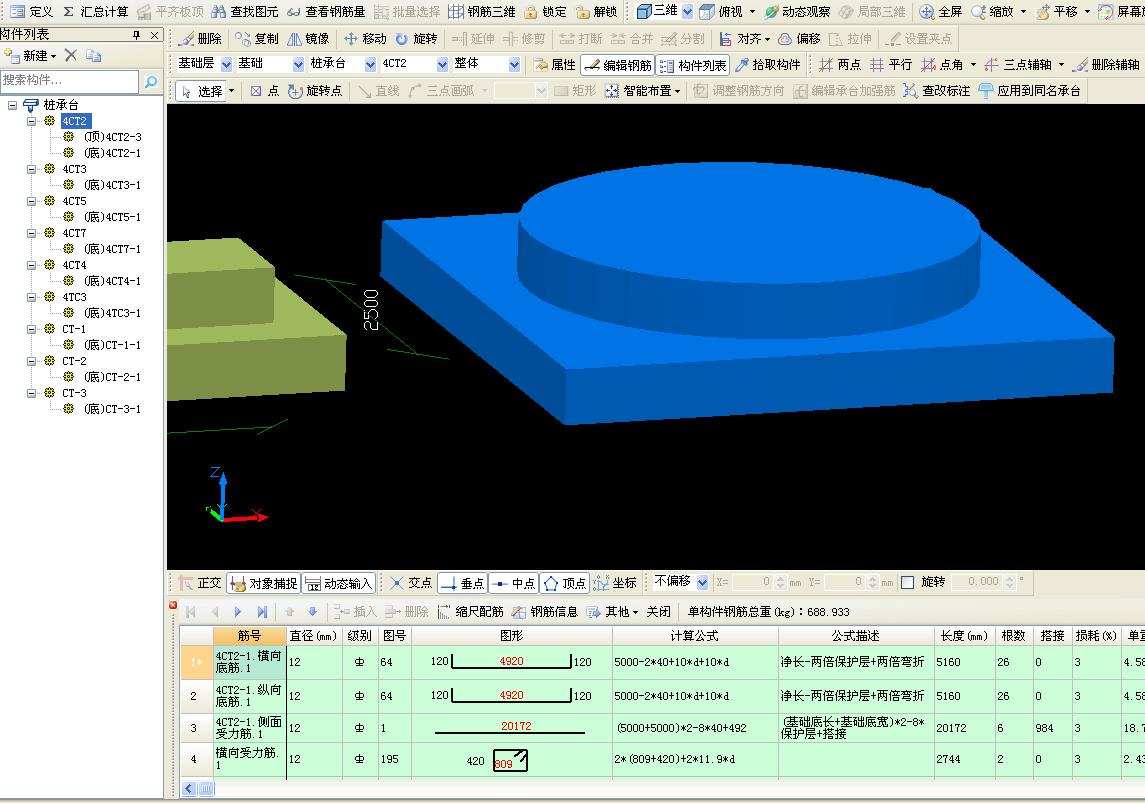Viewport: 1145px width, 803px height.
Task: Click the 锁定 lock tool
Action: [x=545, y=12]
